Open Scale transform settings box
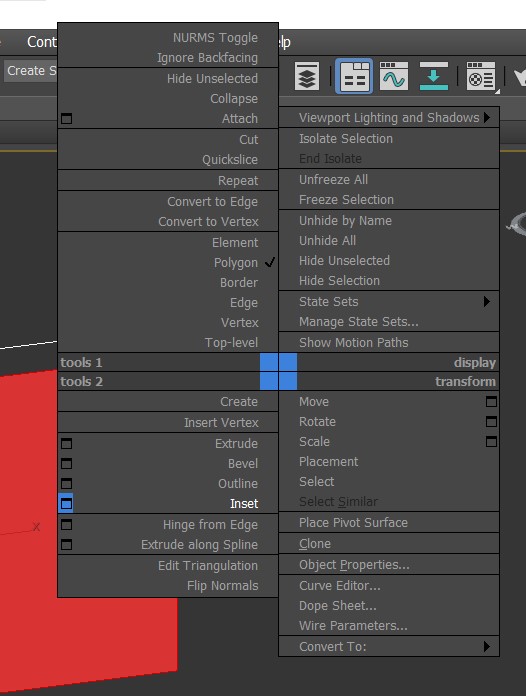The height and width of the screenshot is (696, 526). point(491,442)
